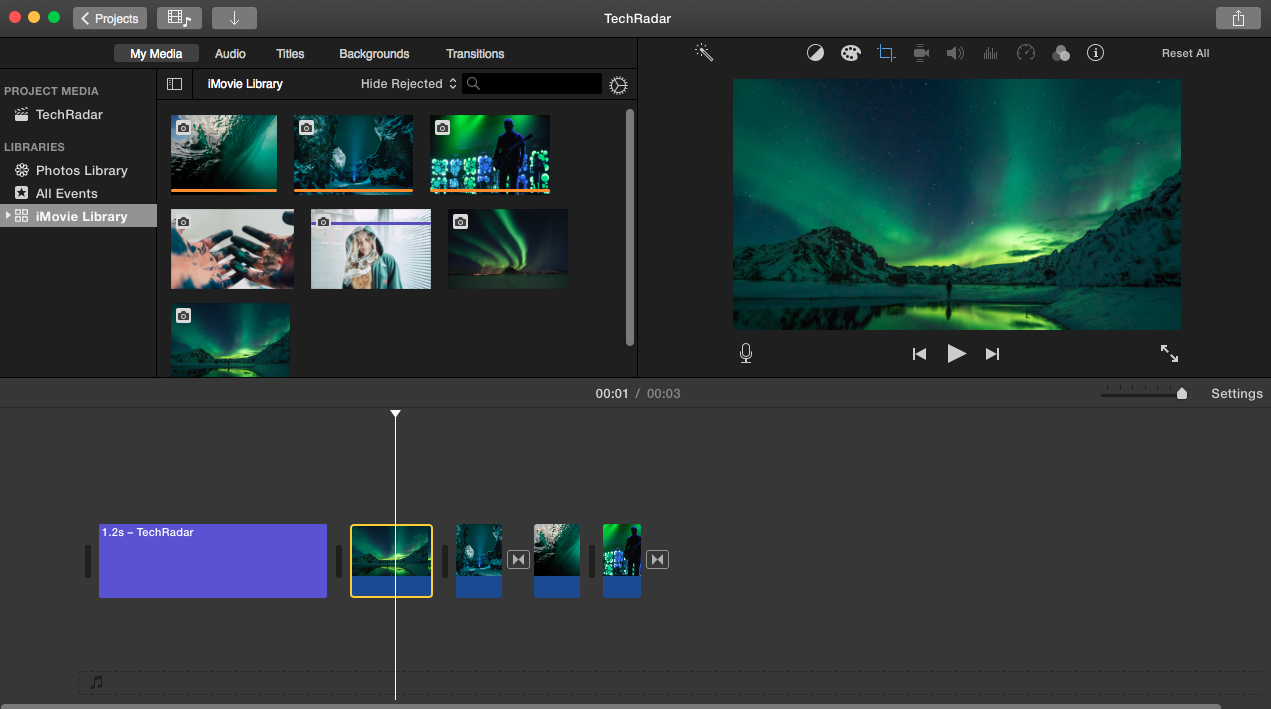
Task: Click the magic wand auto-enhance icon
Action: pos(704,53)
